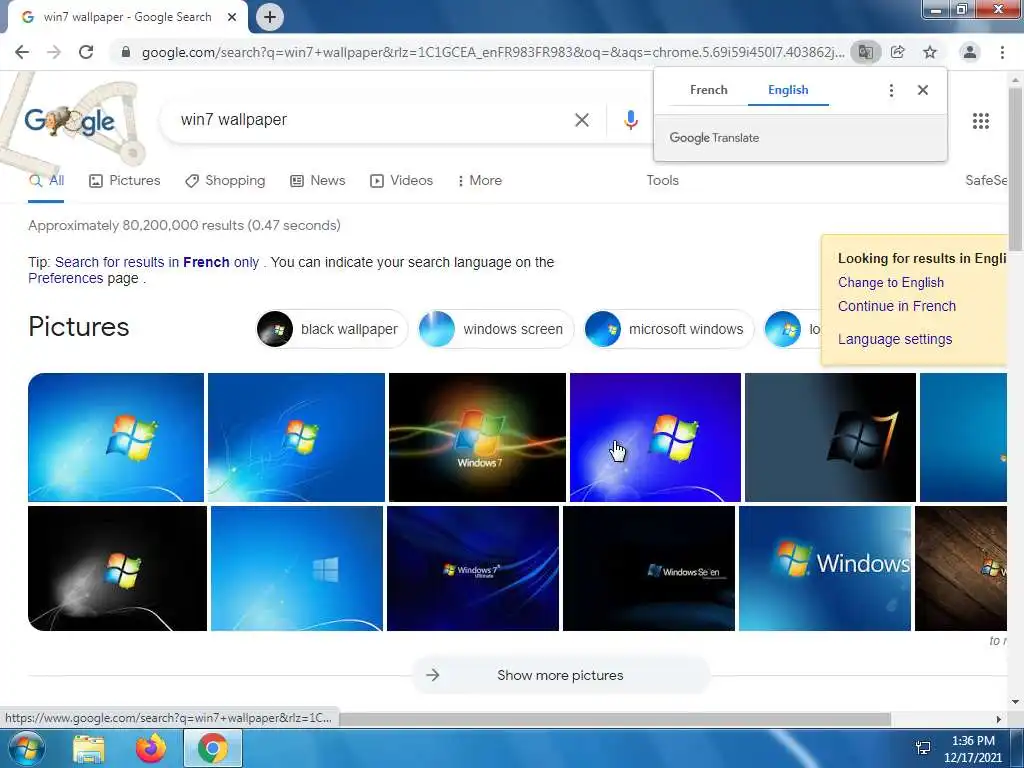Image resolution: width=1024 pixels, height=768 pixels.
Task: Close the win7 wallpaper tab
Action: click(x=232, y=17)
